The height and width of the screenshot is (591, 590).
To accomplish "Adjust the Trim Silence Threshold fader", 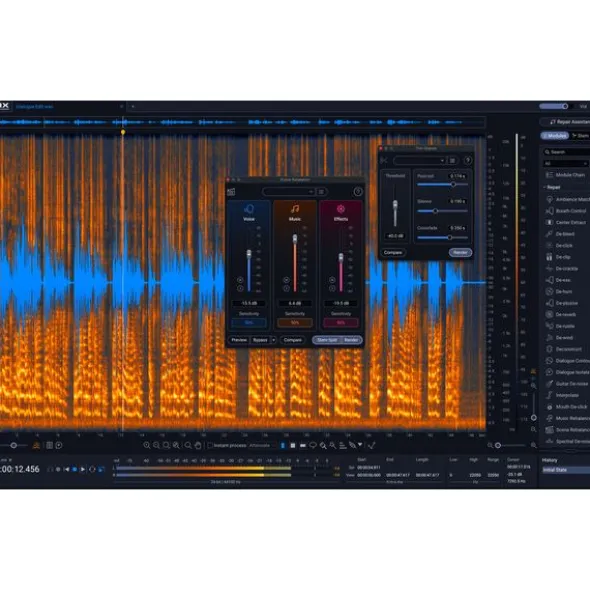I will [x=395, y=206].
